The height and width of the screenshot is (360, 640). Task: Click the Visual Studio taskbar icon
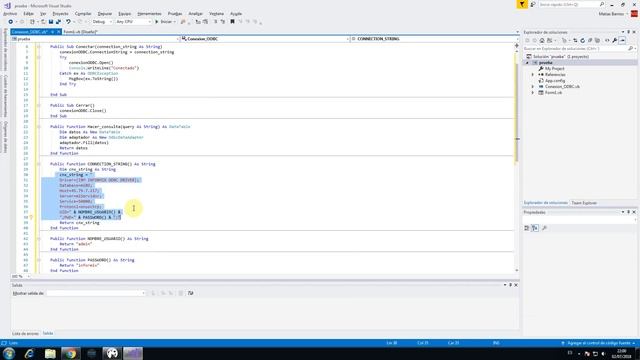pos(133,353)
